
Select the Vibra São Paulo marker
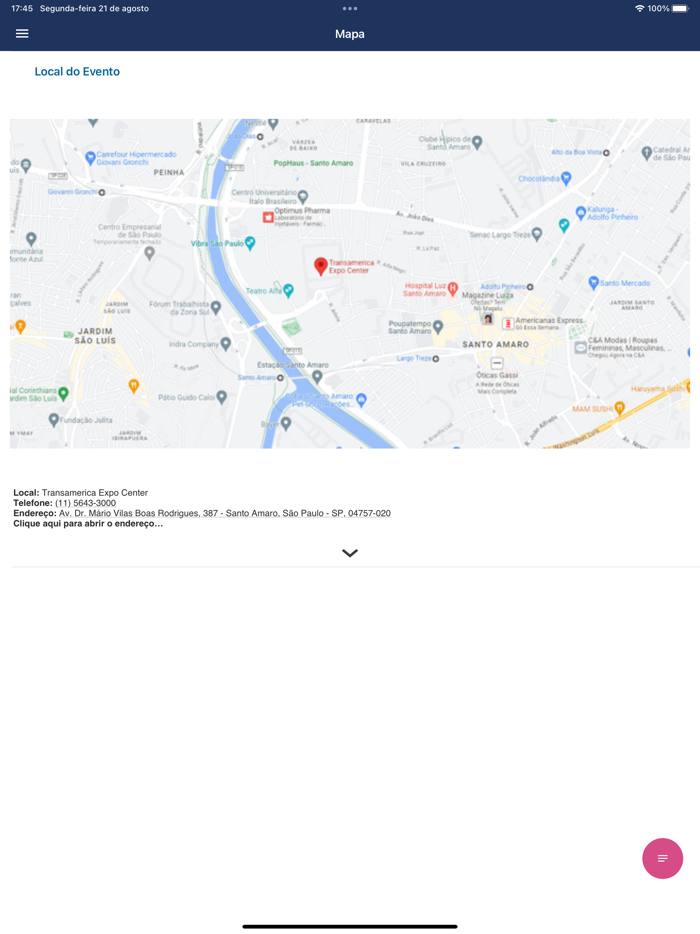point(250,242)
